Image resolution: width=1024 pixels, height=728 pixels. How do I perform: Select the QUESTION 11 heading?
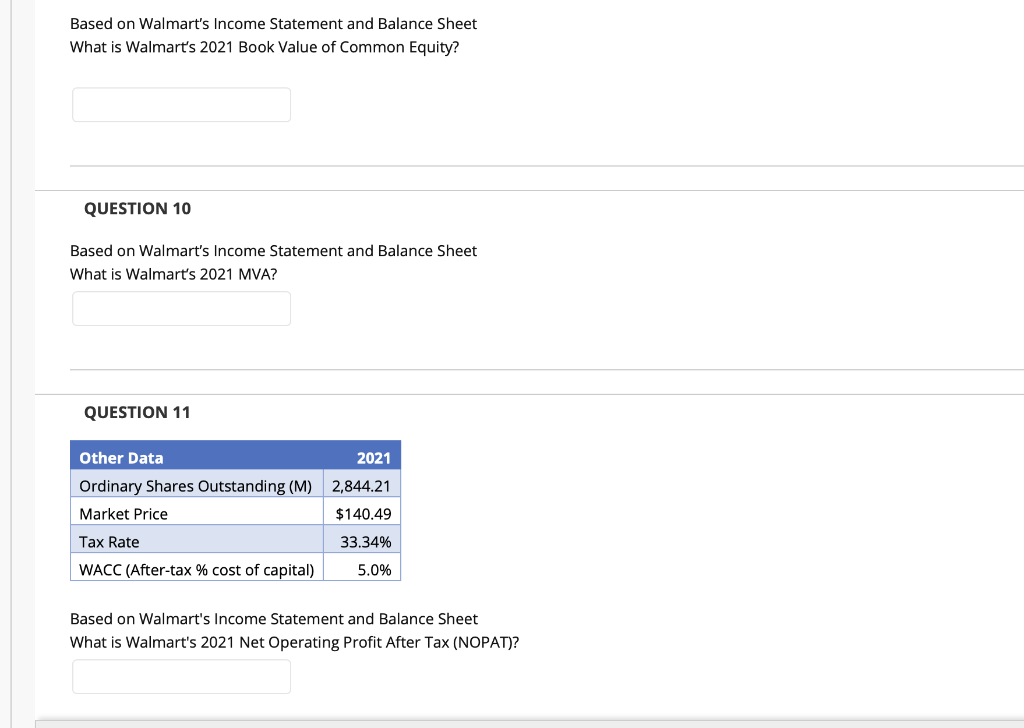pos(137,412)
